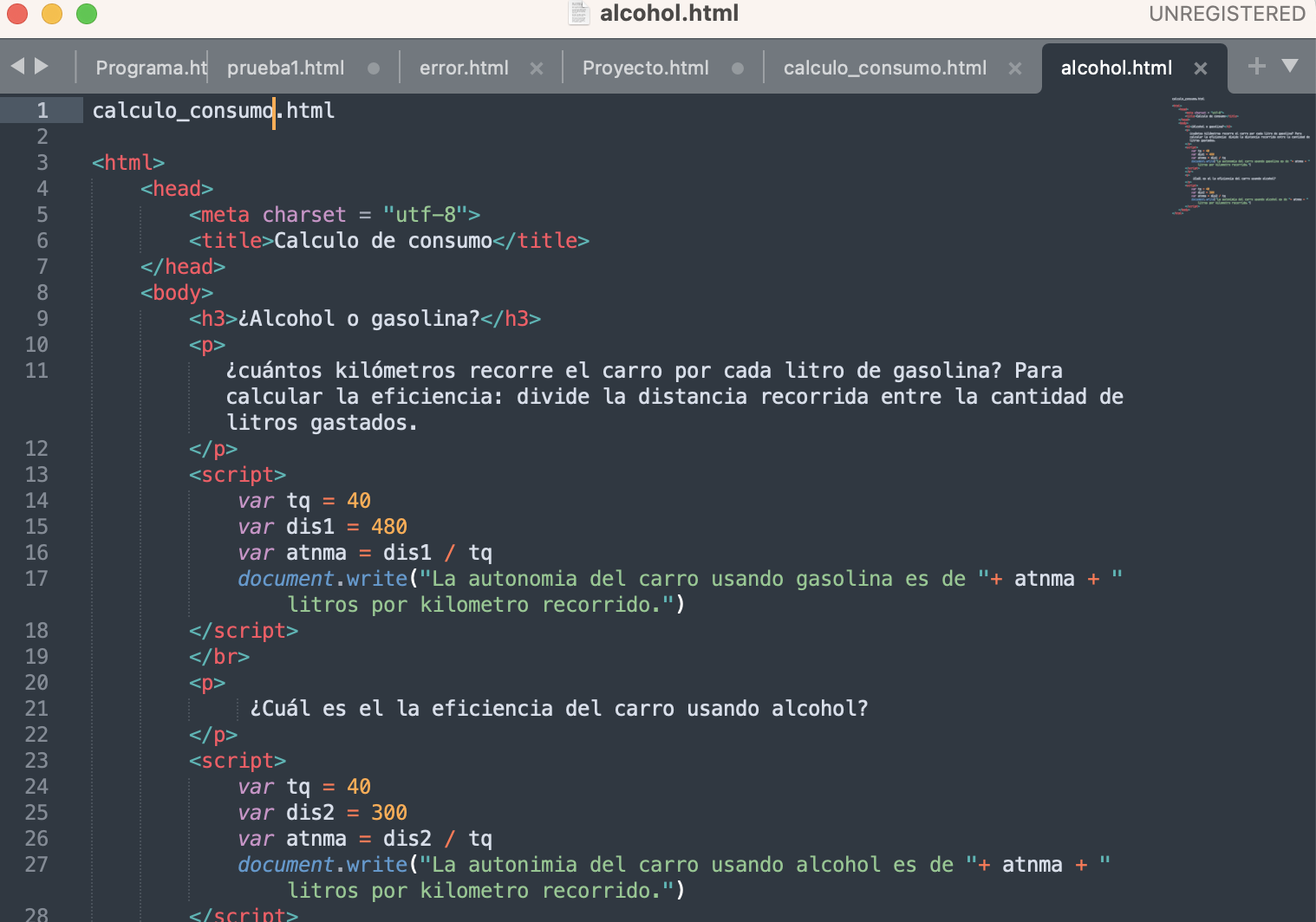Click the UNREGISTERED label in title bar
This screenshot has width=1316, height=922.
click(x=1227, y=13)
